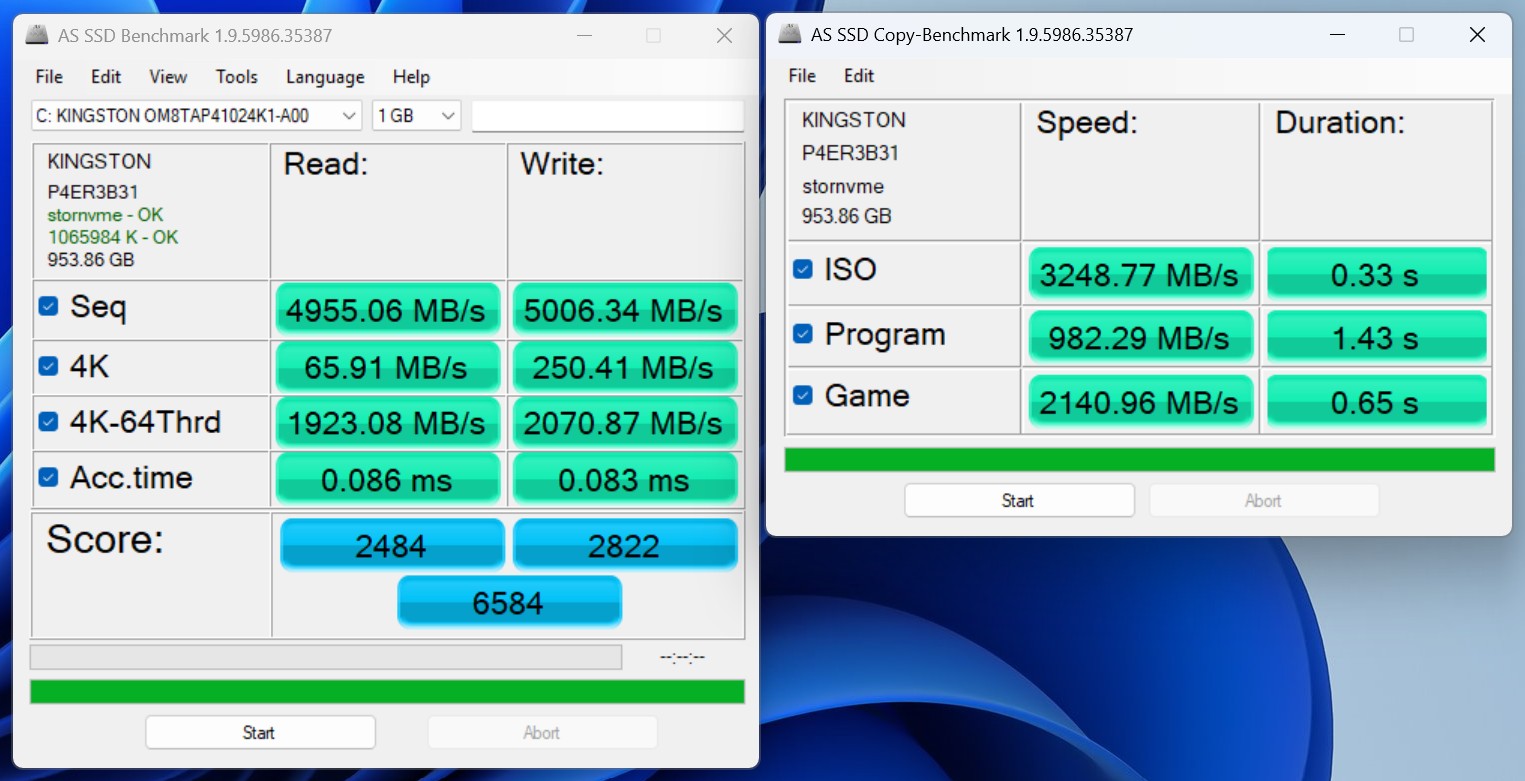The width and height of the screenshot is (1525, 781).
Task: Click the elapsed time display '--:--:--'
Action: point(683,657)
